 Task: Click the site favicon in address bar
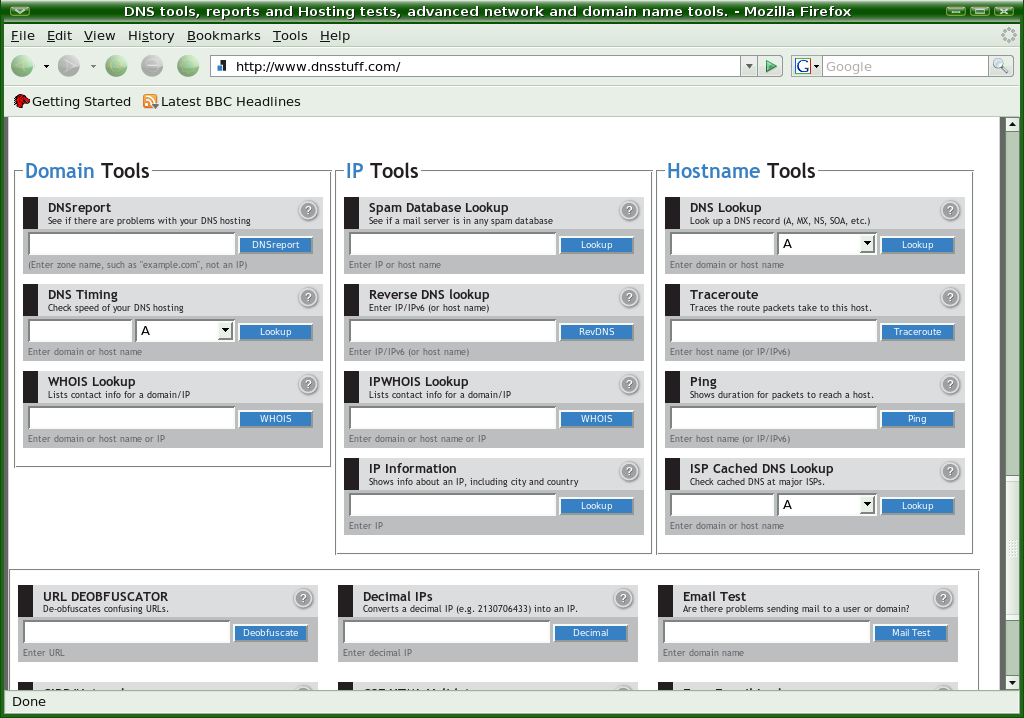222,66
